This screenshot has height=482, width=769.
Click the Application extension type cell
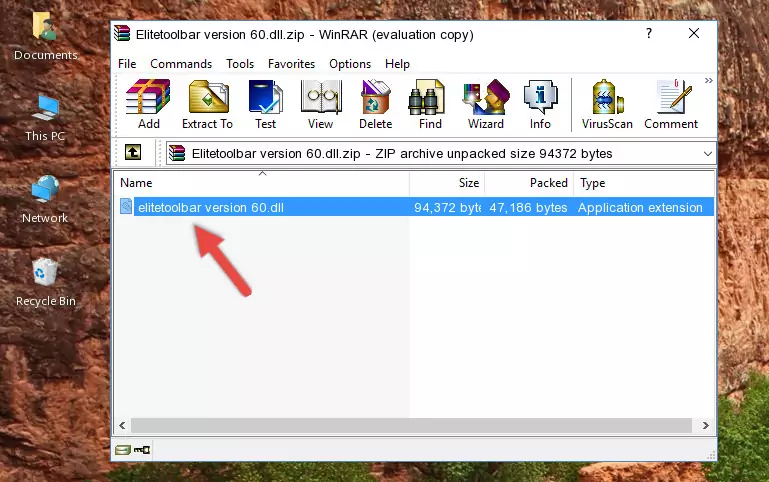(640, 207)
